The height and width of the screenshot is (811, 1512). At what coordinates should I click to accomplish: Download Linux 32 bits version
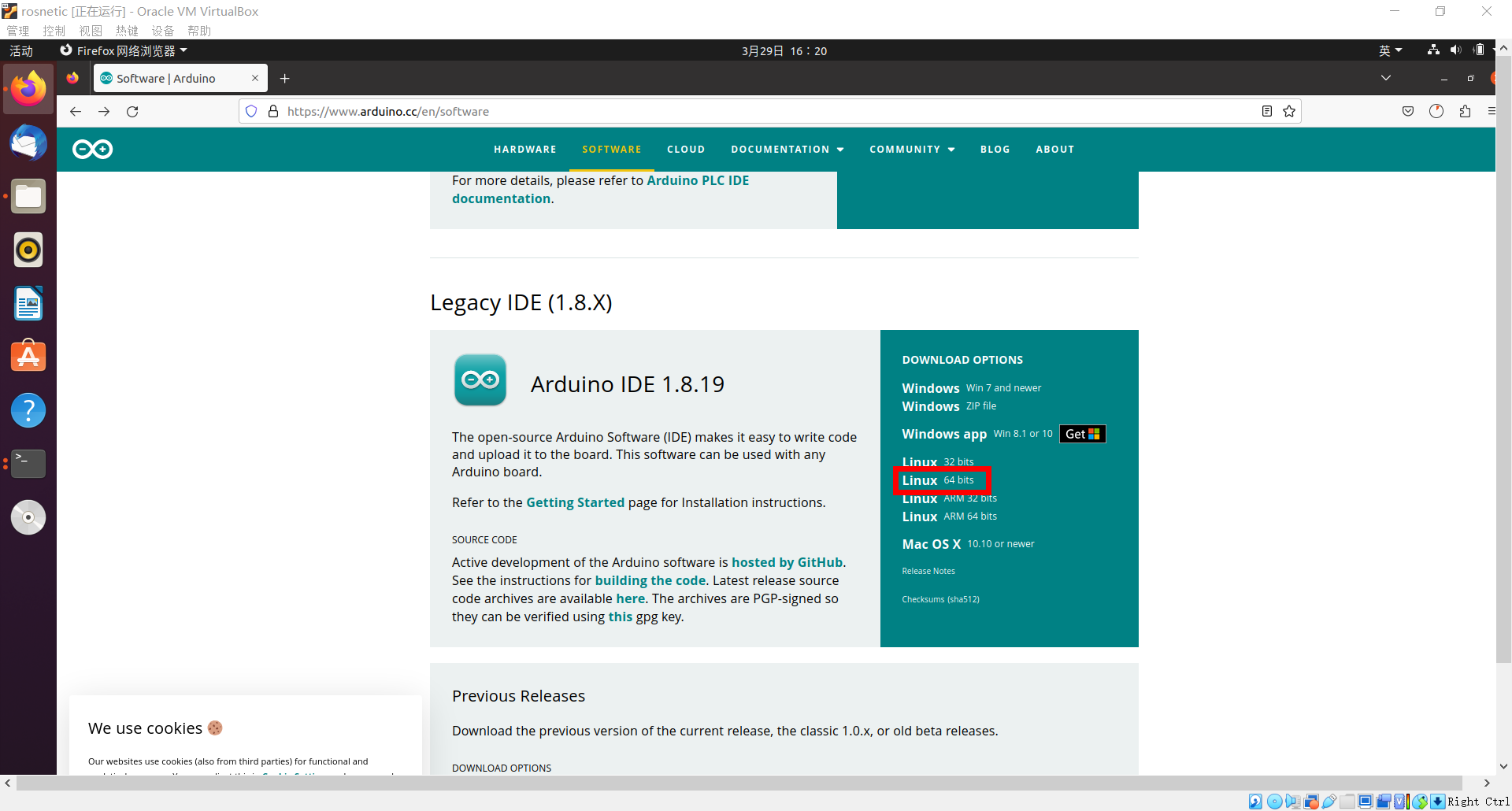[x=938, y=462]
